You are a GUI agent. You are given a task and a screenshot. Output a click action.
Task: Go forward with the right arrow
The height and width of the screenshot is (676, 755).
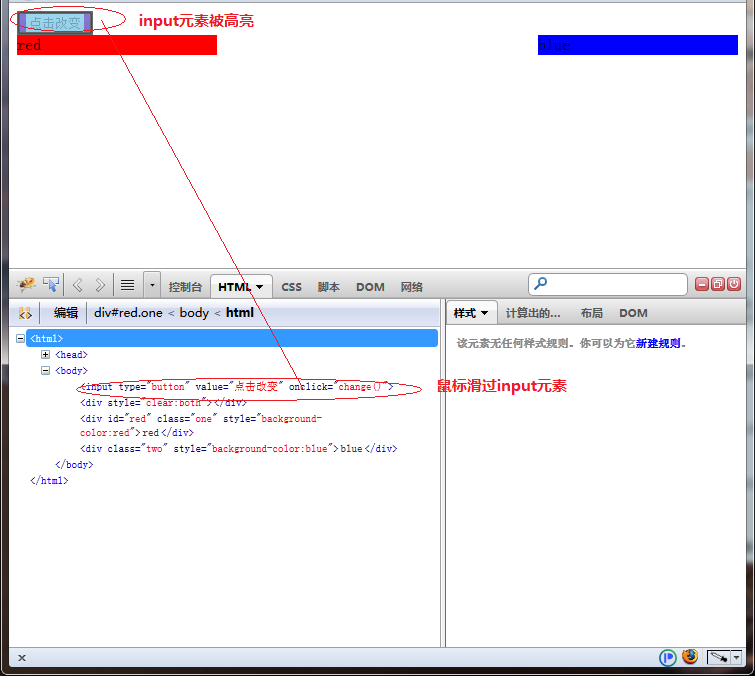coord(100,285)
